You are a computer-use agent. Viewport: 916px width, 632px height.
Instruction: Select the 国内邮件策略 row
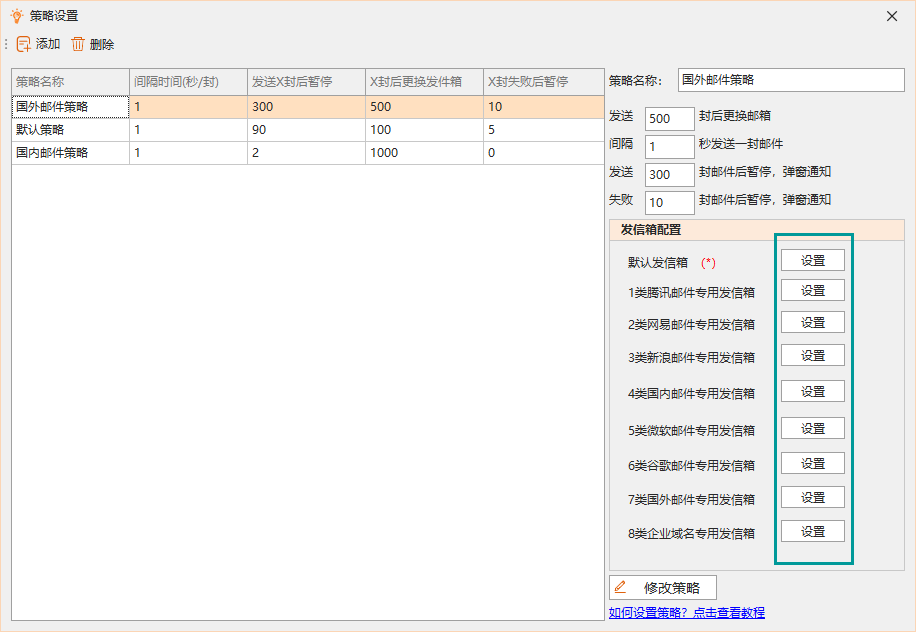307,153
